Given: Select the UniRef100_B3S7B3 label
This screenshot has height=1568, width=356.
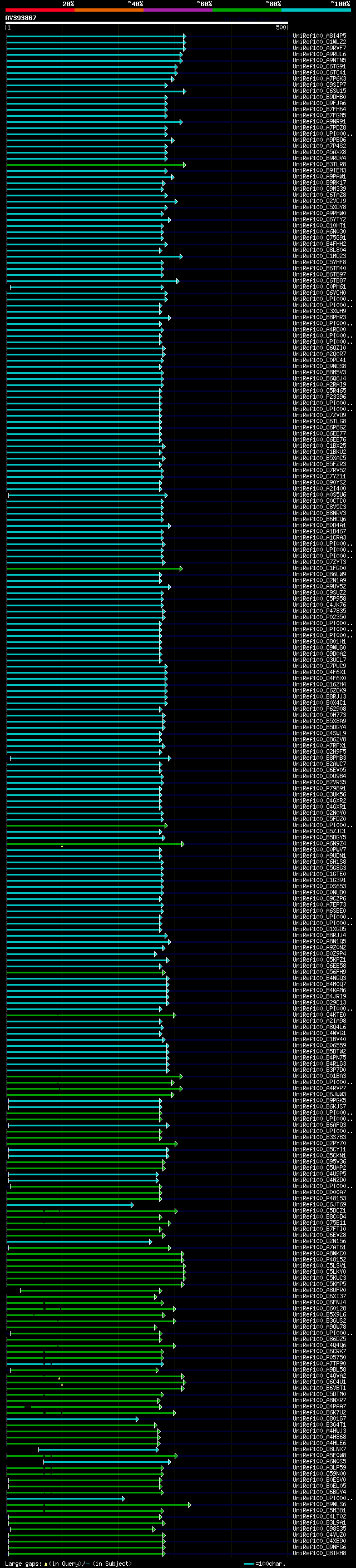Looking at the screenshot, I should pyautogui.click(x=319, y=1137).
